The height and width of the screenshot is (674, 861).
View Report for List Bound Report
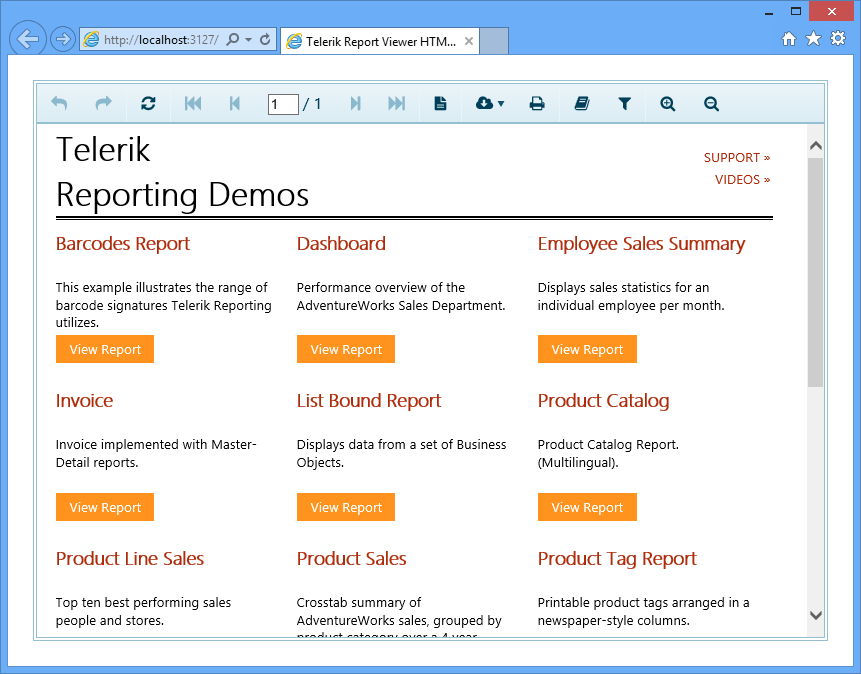point(346,507)
